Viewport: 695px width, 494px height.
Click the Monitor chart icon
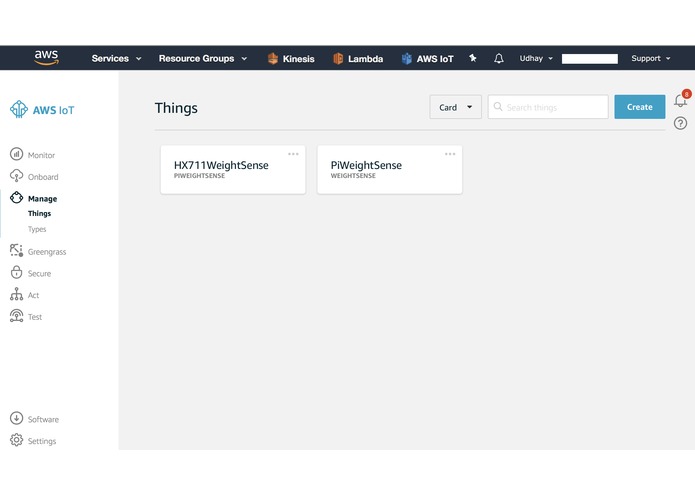pos(16,154)
